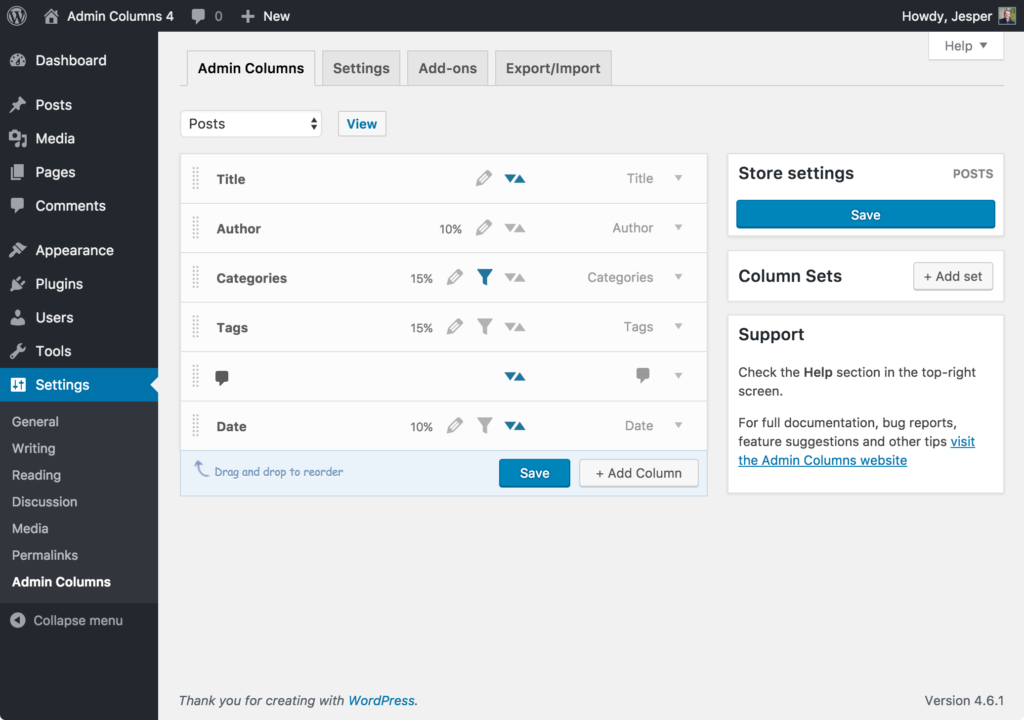Viewport: 1024px width, 720px height.
Task: Switch to the Export/Import tab
Action: point(553,68)
